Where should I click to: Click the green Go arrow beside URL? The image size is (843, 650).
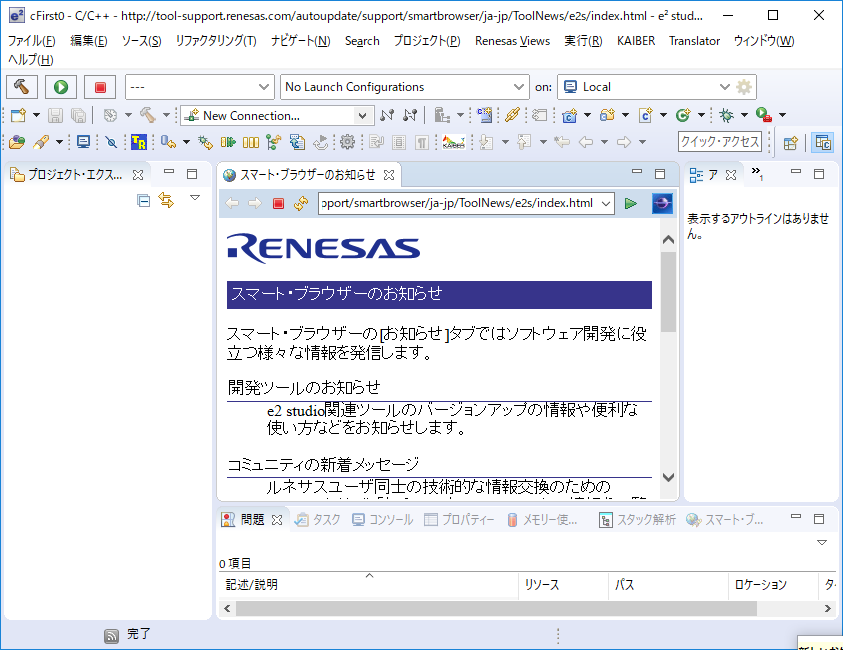click(x=631, y=203)
